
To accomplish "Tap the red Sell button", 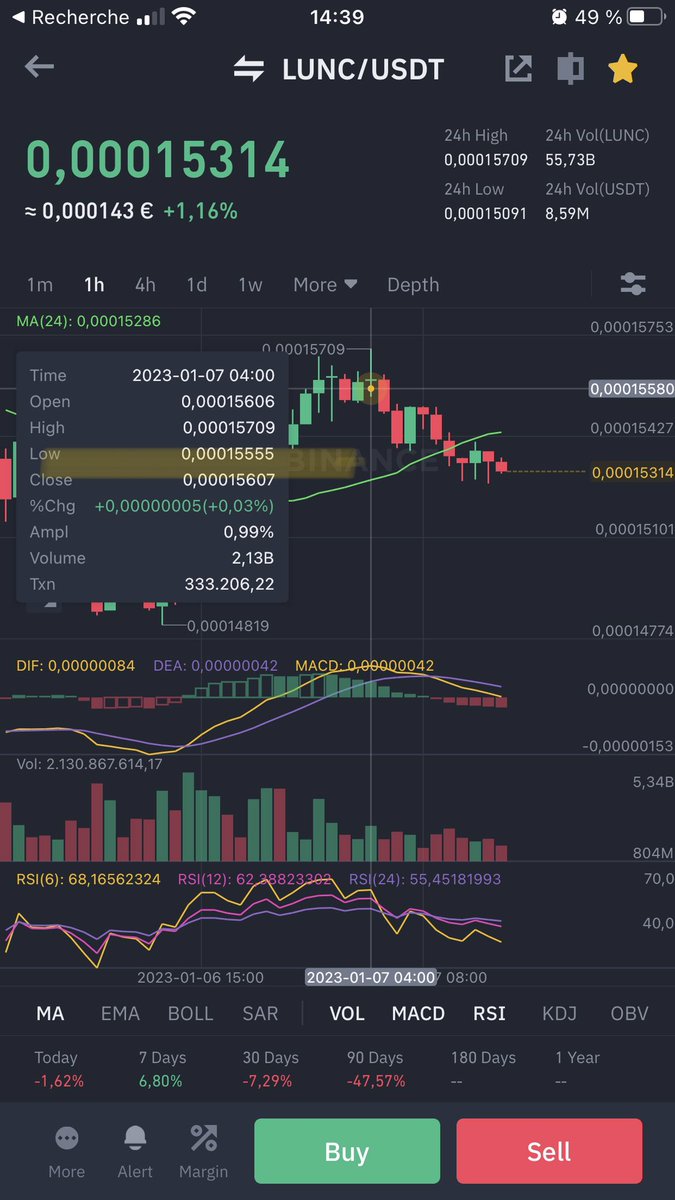I will click(549, 1152).
